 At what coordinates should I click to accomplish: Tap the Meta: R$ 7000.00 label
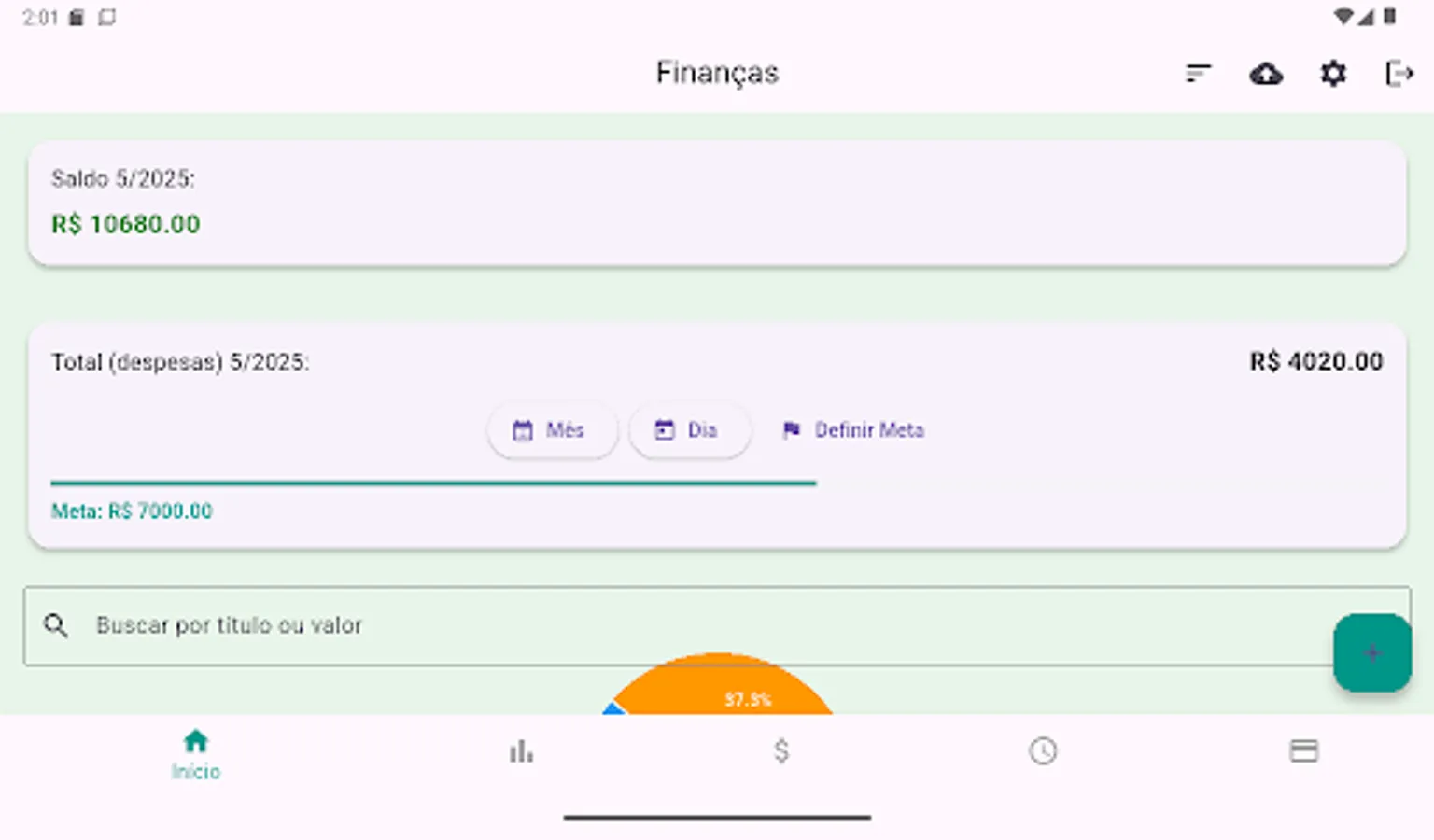[x=132, y=511]
